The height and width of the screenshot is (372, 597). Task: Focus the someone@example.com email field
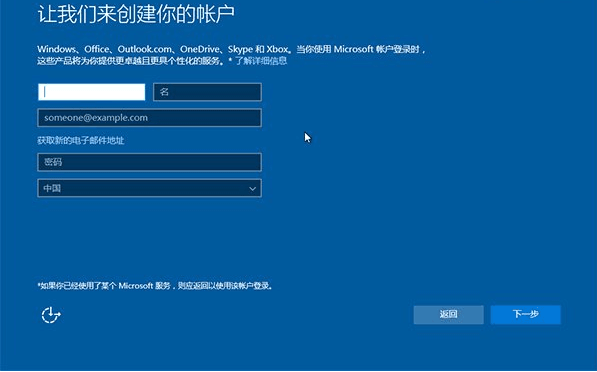tap(149, 118)
